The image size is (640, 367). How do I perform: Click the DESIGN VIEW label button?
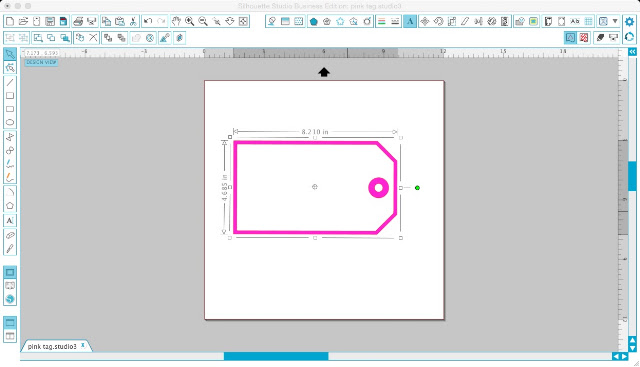tap(41, 62)
